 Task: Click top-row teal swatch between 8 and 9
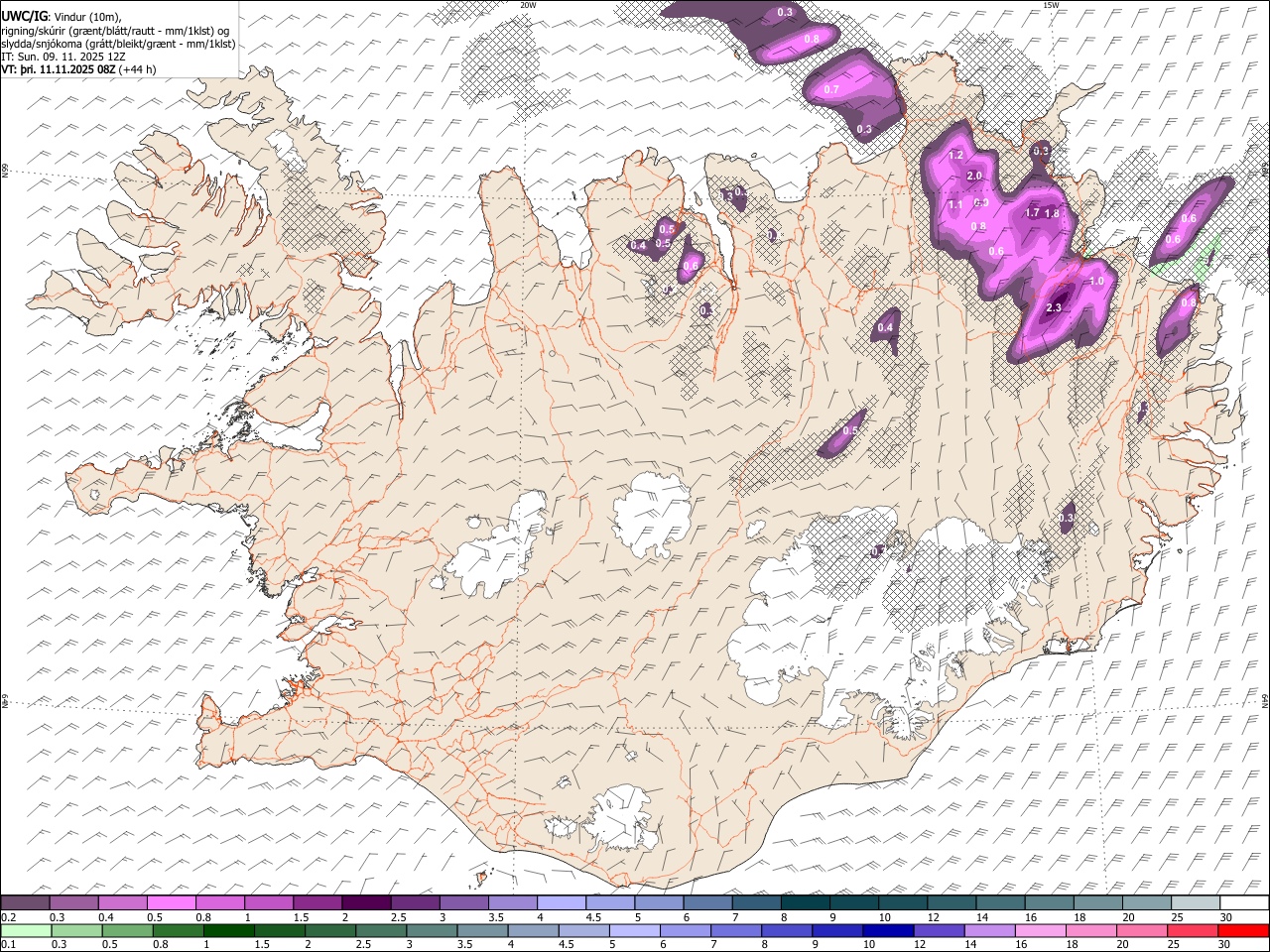tap(805, 902)
